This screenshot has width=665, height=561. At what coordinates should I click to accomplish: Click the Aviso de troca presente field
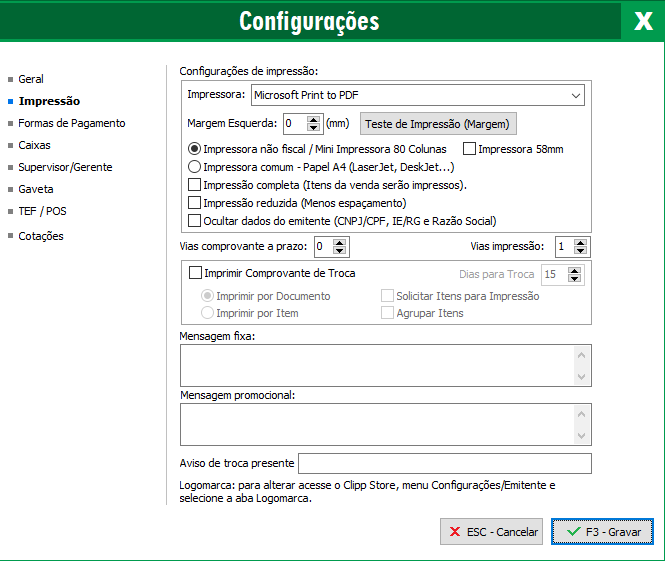coord(445,464)
